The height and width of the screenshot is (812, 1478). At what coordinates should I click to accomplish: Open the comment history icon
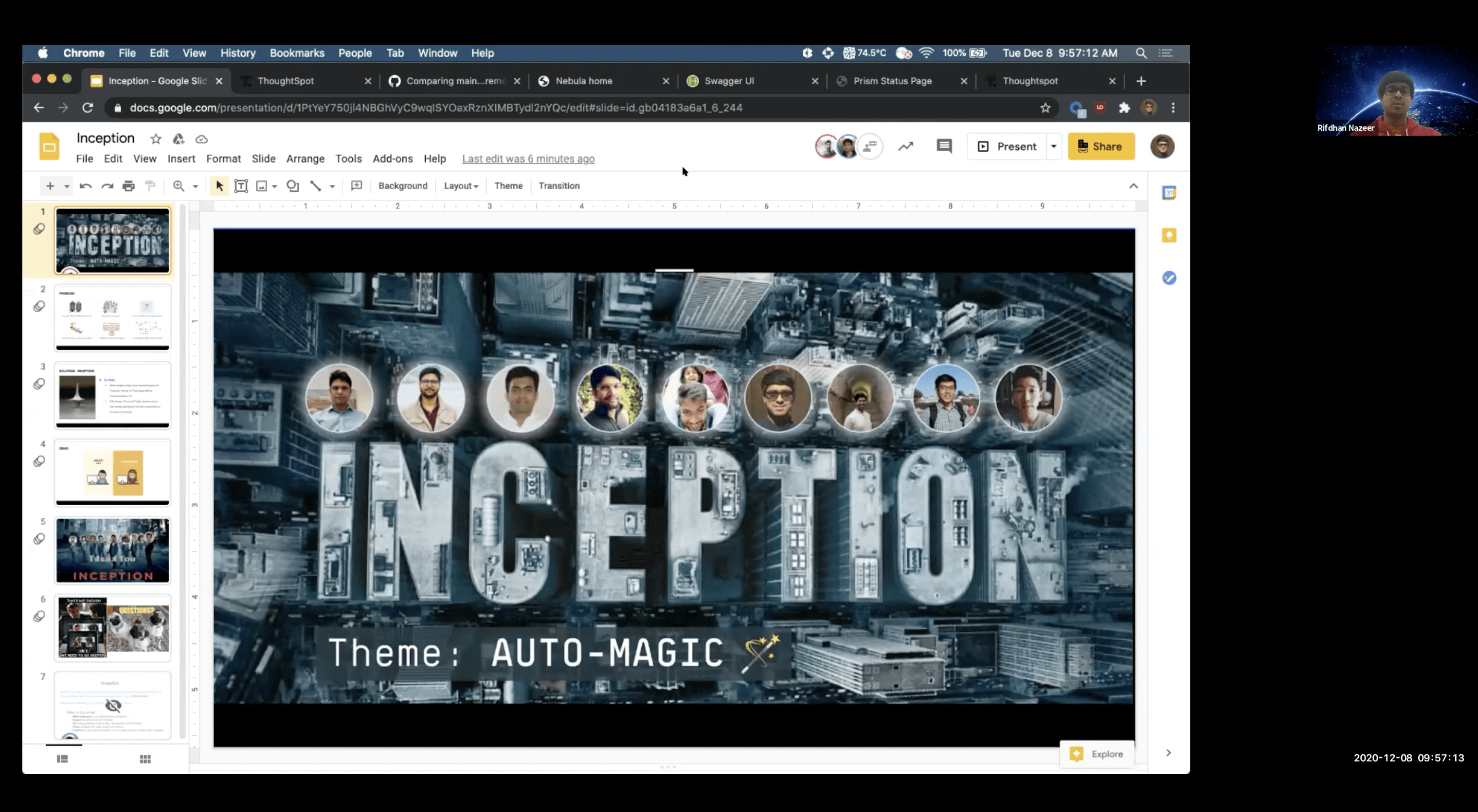(944, 146)
